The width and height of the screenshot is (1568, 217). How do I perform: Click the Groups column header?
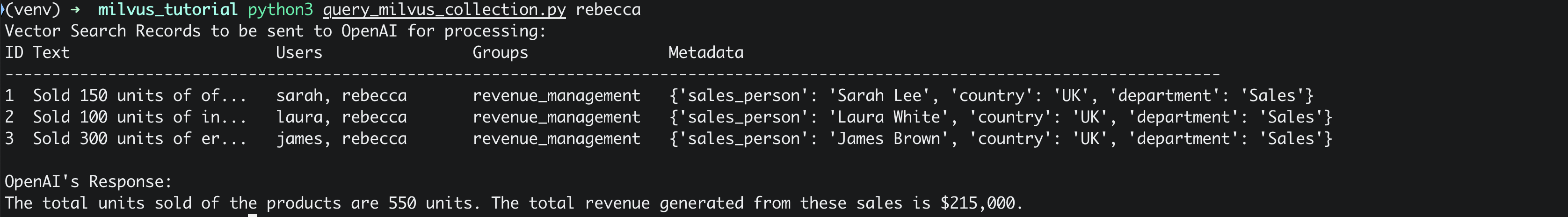tap(500, 53)
